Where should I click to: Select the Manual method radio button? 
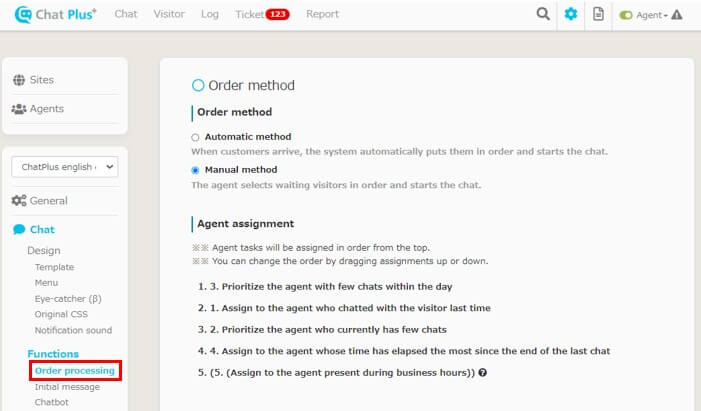(x=195, y=170)
